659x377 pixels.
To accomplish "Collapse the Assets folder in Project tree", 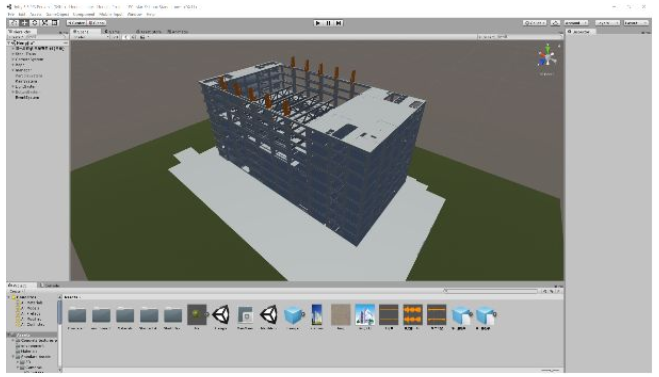I will click(x=9, y=335).
